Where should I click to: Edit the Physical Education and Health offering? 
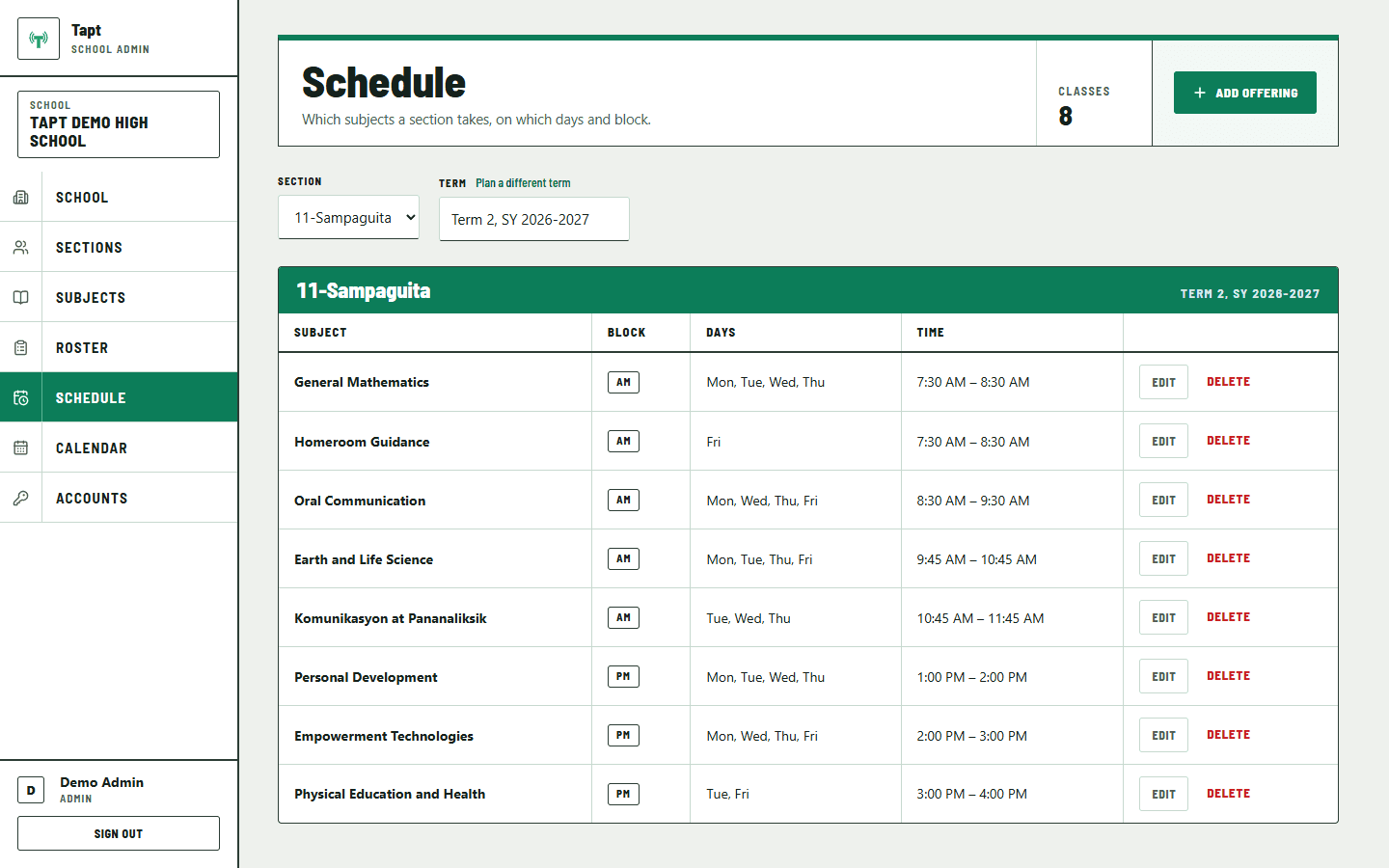click(x=1163, y=794)
